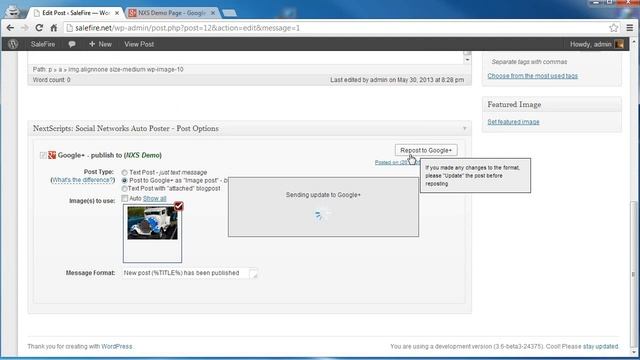Open the Chrome menu icon
640x360 pixels.
point(630,28)
